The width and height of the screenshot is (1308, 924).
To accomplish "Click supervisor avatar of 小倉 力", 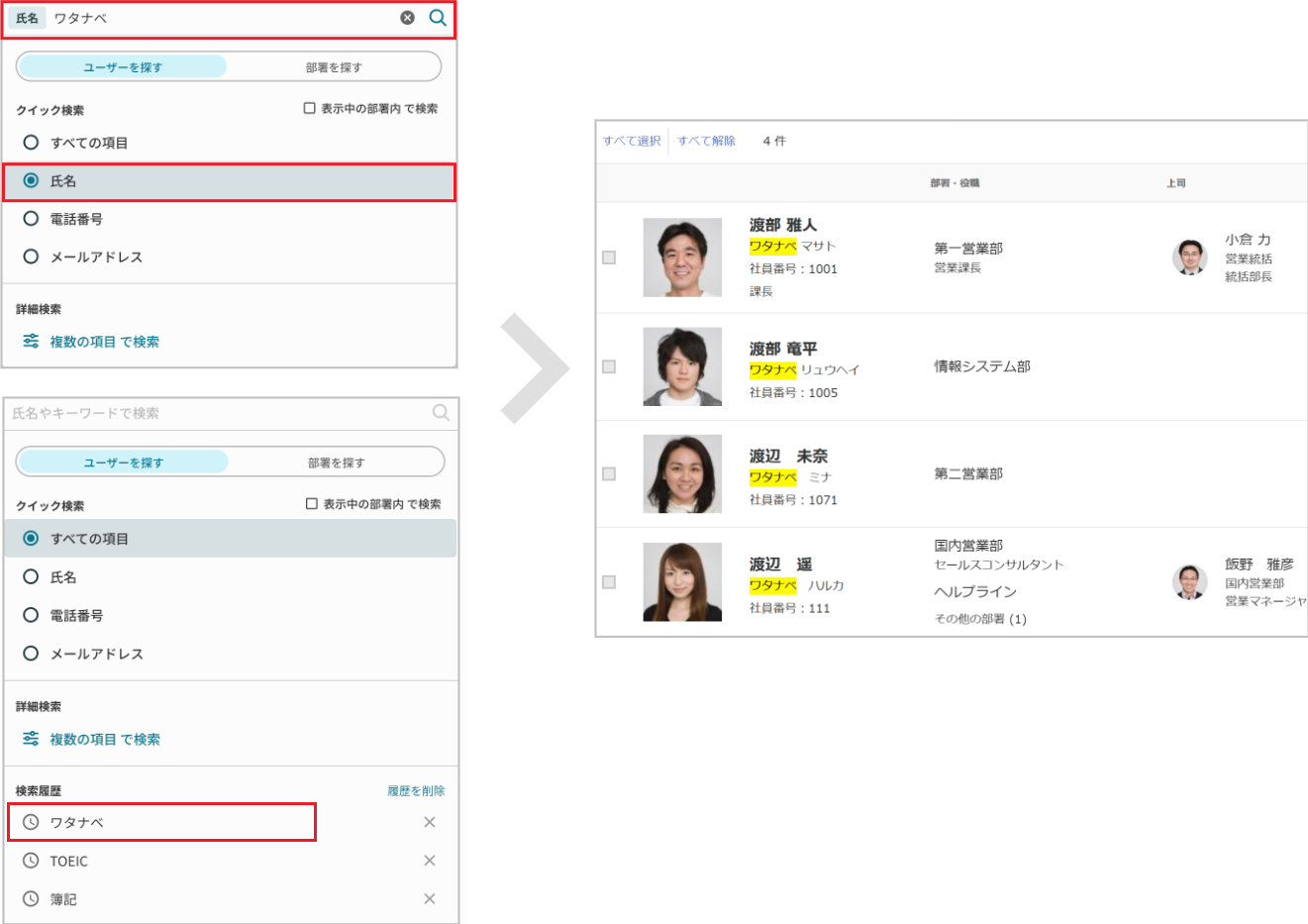I will (x=1189, y=257).
